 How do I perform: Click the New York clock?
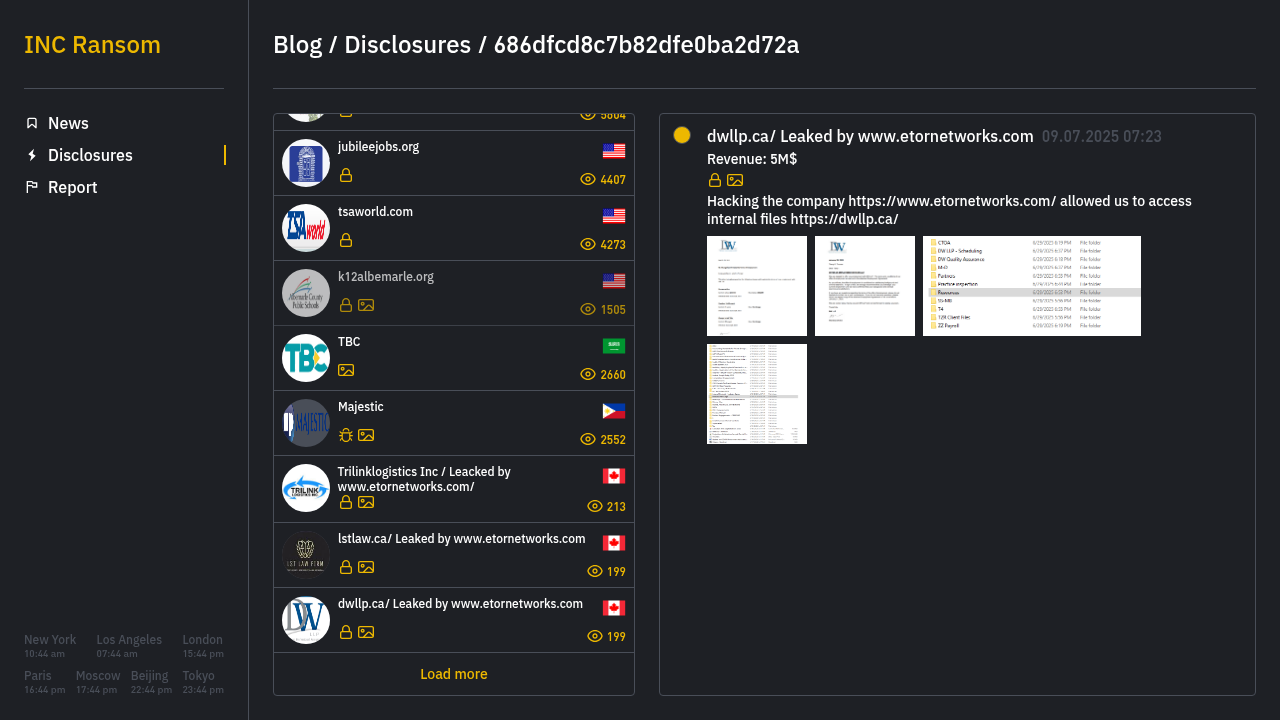(50, 646)
